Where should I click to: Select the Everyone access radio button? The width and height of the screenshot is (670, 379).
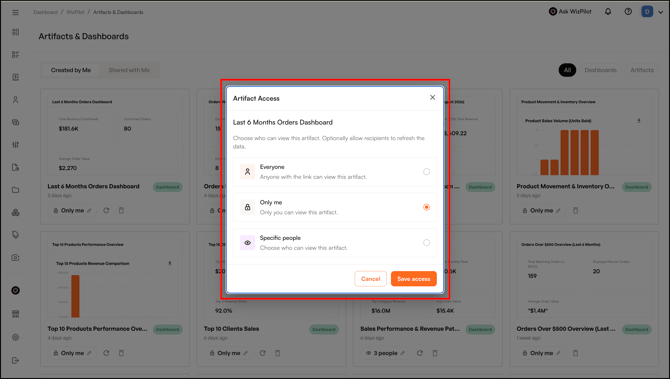(x=426, y=172)
